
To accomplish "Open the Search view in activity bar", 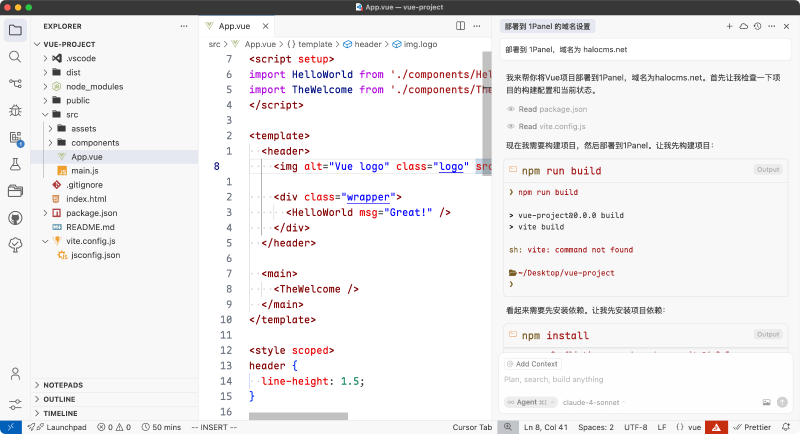I will point(15,56).
